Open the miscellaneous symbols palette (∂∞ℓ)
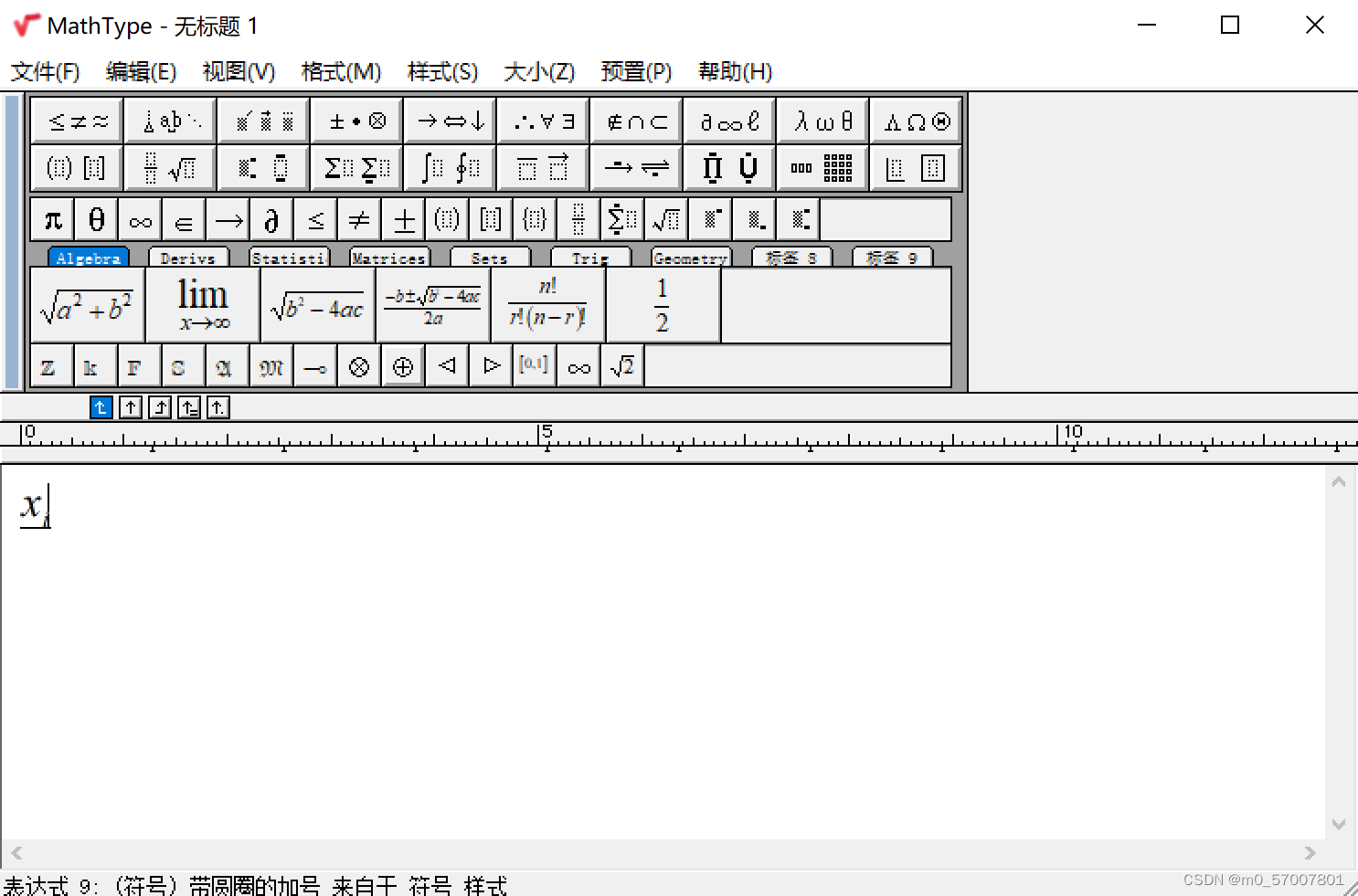The height and width of the screenshot is (896, 1358). (x=730, y=121)
